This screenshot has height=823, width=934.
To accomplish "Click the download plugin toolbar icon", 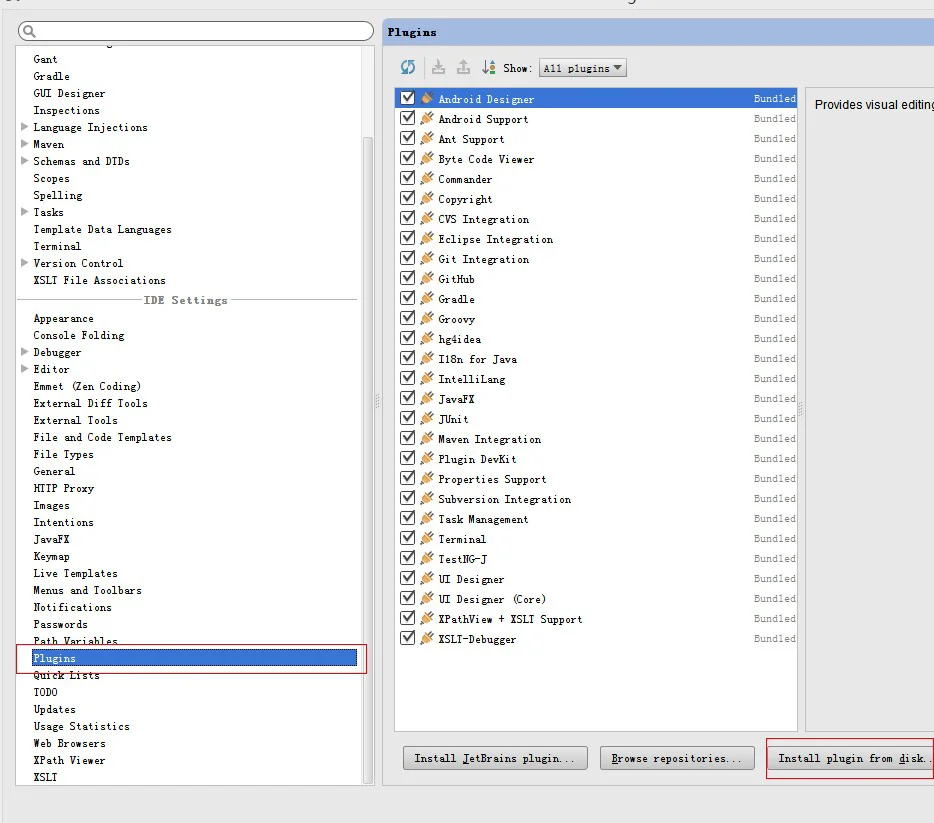I will tap(438, 67).
